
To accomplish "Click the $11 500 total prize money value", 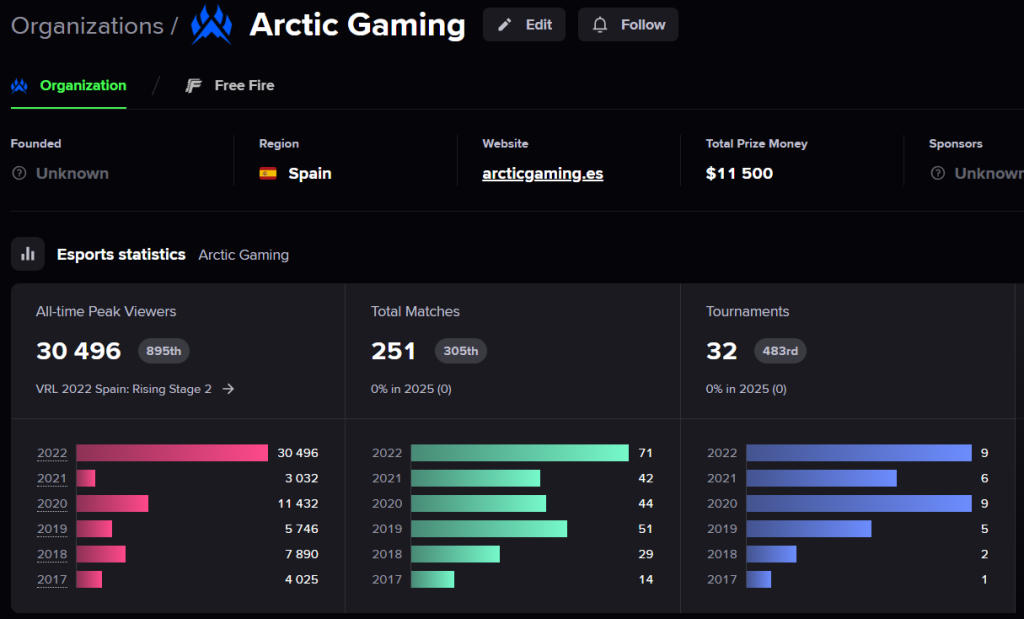I will click(x=739, y=173).
